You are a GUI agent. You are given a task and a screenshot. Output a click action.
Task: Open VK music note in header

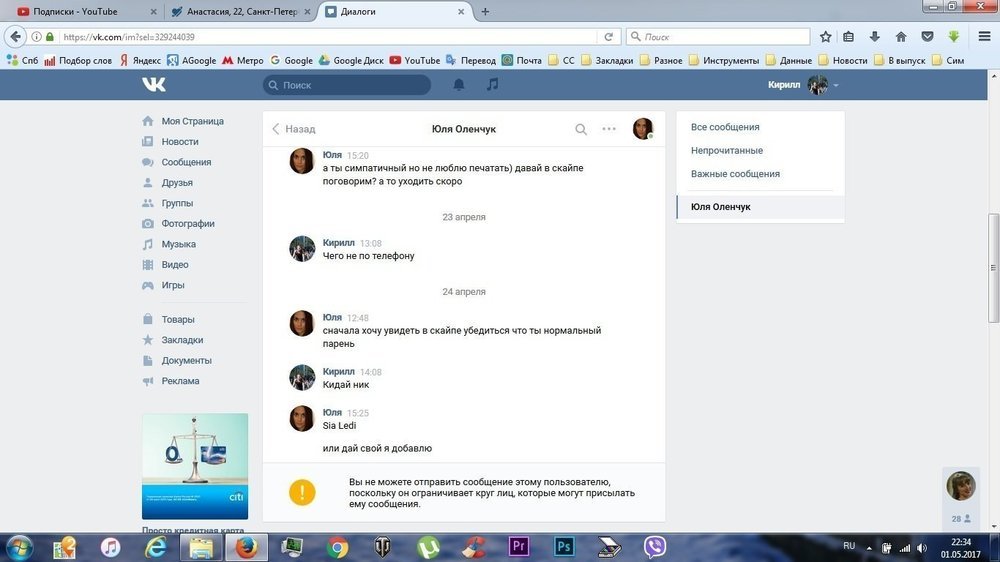492,84
